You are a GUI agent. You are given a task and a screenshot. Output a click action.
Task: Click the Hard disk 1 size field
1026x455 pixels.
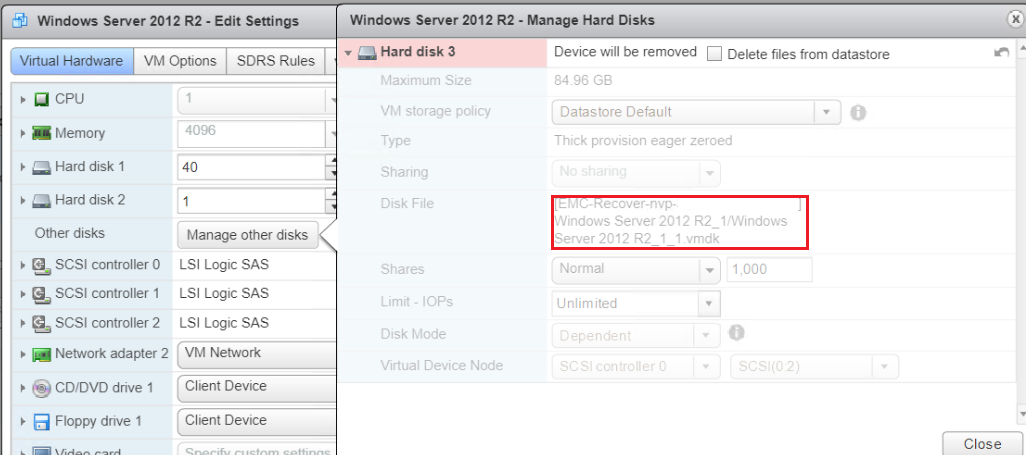point(250,167)
